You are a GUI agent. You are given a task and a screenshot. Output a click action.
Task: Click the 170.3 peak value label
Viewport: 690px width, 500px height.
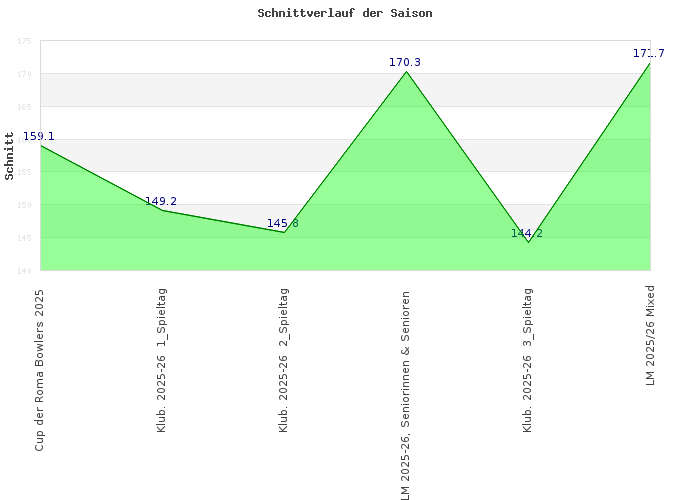[x=405, y=62]
